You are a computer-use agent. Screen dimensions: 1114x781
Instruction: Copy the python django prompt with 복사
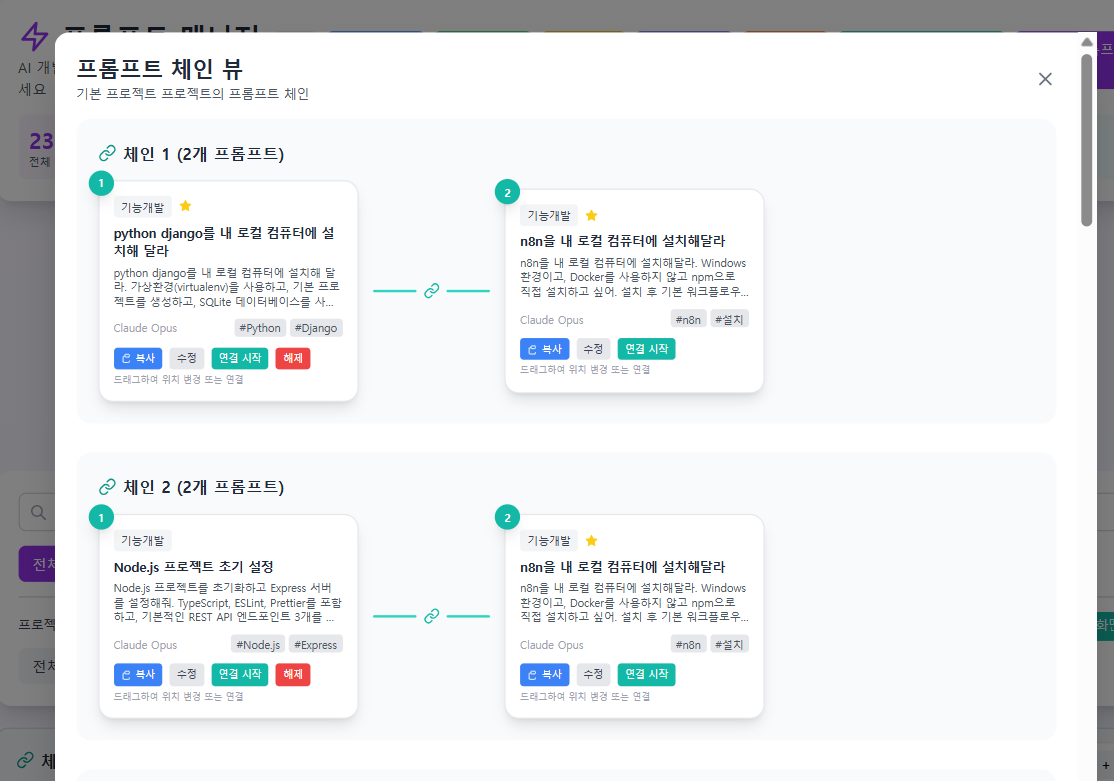pyautogui.click(x=138, y=358)
